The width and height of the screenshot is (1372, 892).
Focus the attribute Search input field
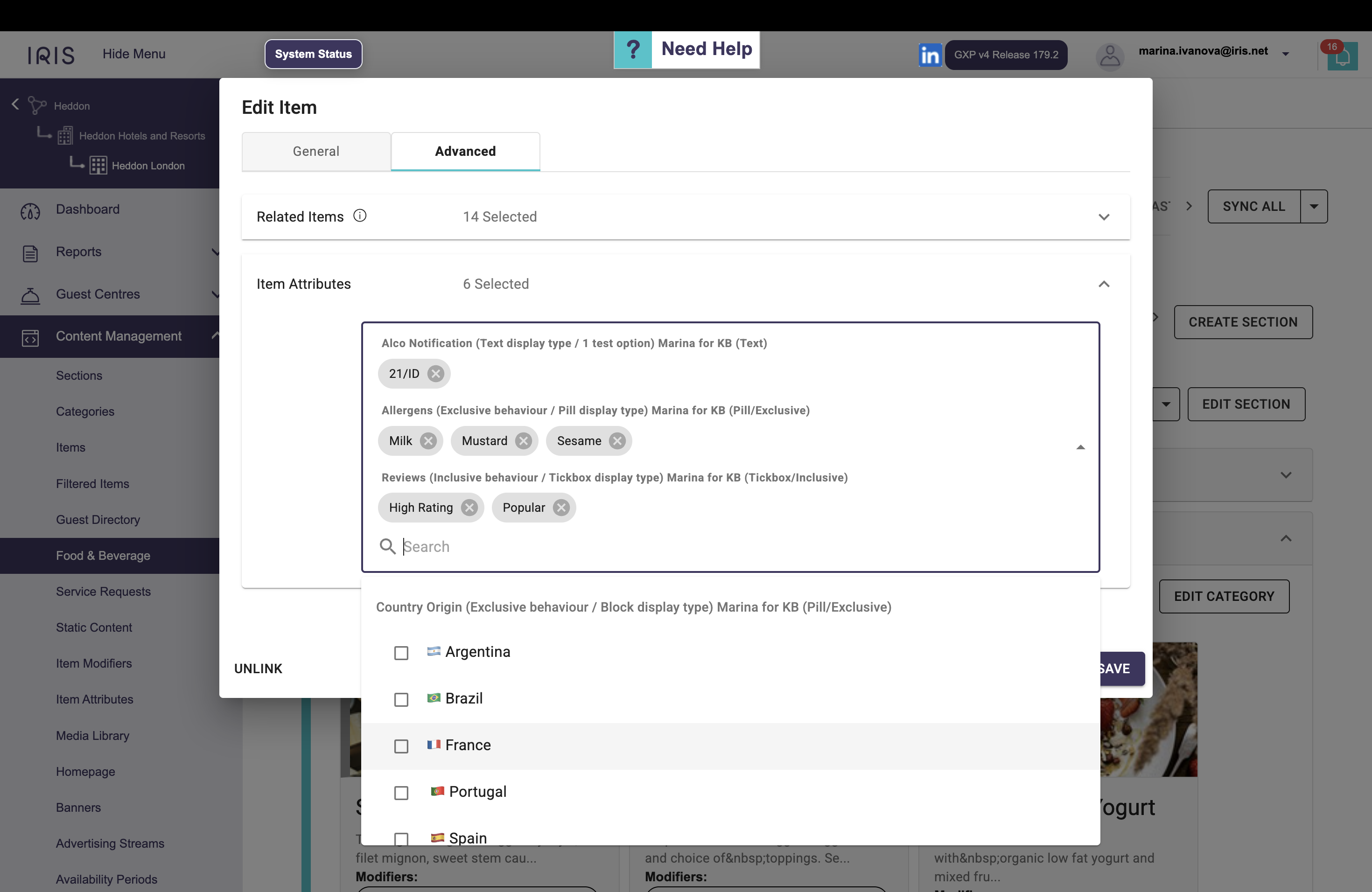[730, 546]
